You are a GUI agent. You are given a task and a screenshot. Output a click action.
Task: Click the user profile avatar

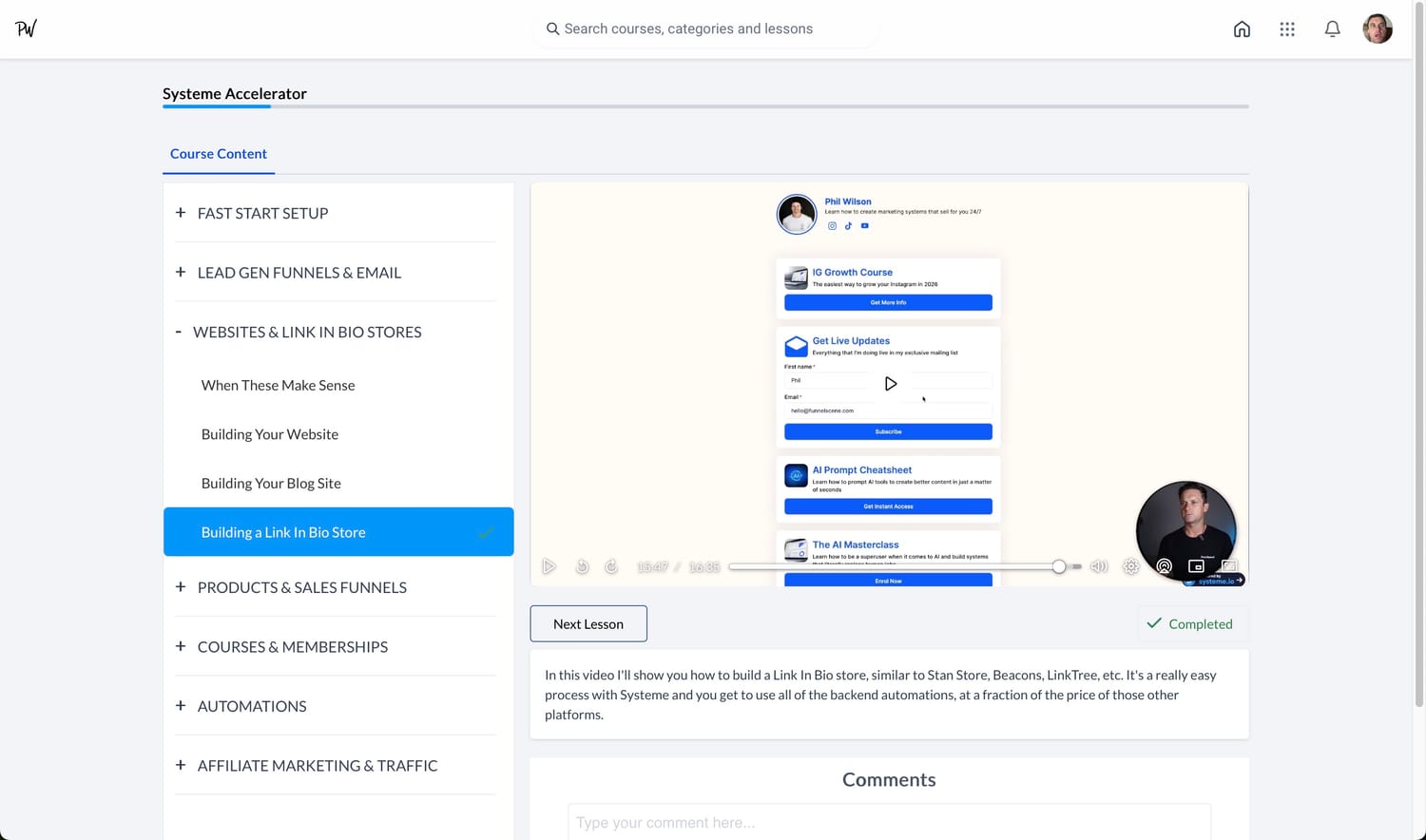pyautogui.click(x=1377, y=29)
